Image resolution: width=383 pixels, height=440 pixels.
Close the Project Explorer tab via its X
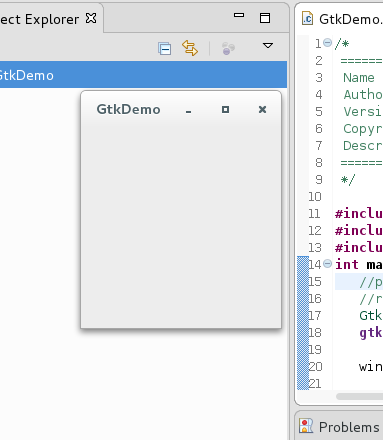click(x=91, y=18)
